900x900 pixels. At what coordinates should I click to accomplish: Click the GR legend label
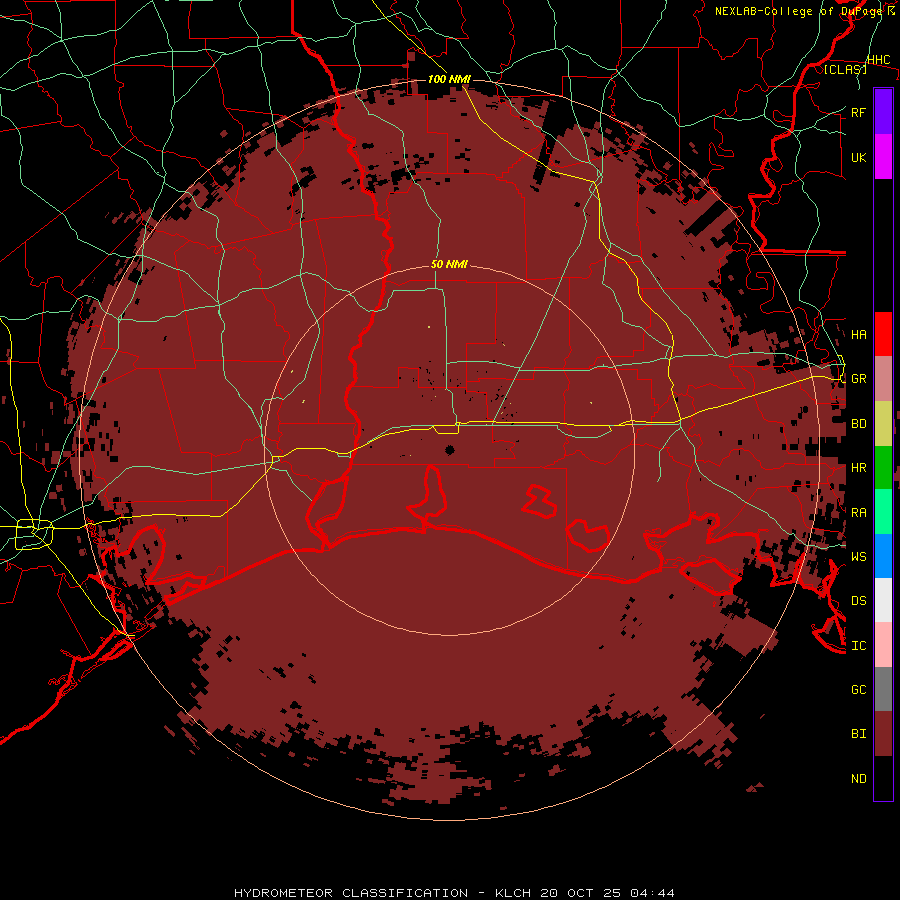pyautogui.click(x=858, y=379)
